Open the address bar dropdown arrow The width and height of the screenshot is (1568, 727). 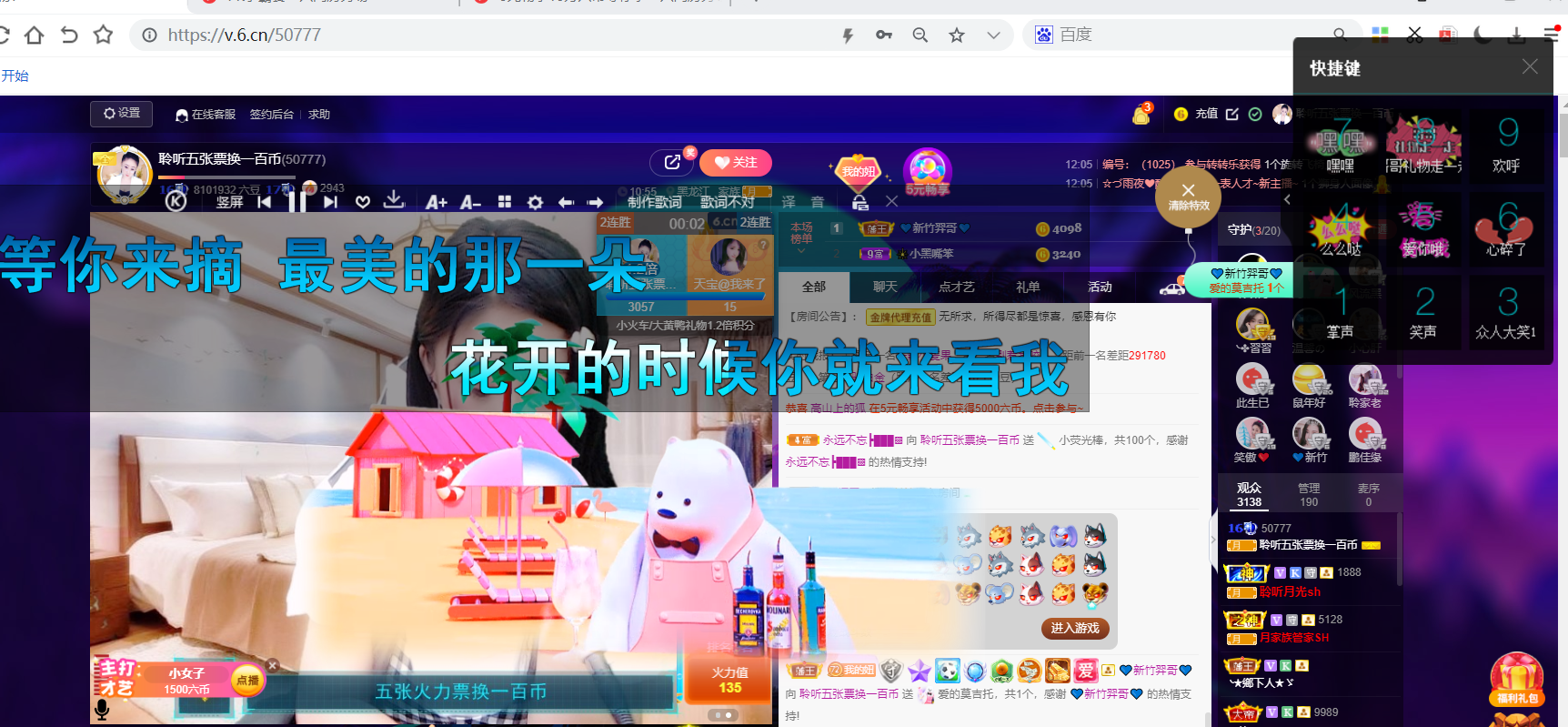pos(993,35)
